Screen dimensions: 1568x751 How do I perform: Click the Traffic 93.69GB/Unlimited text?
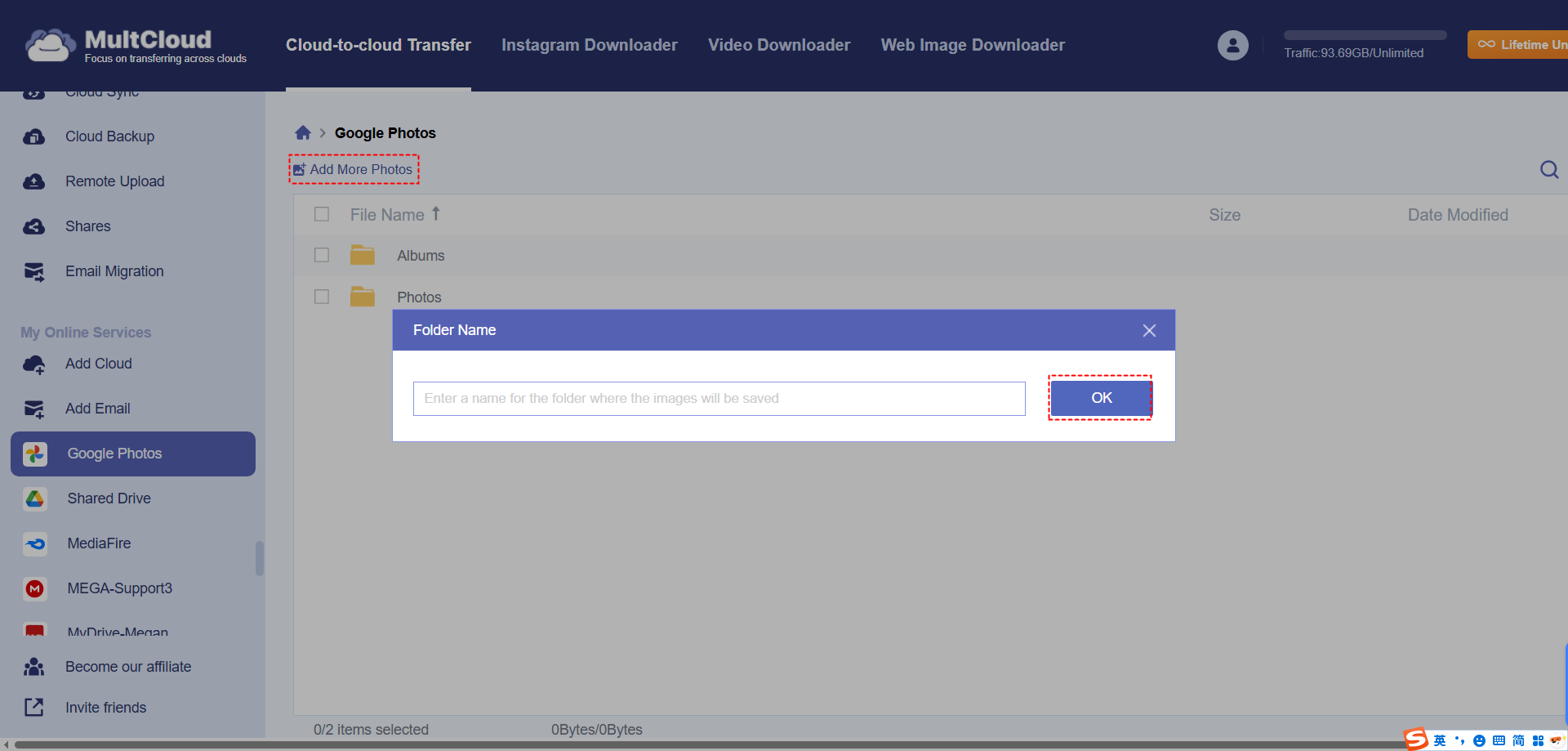(1353, 53)
